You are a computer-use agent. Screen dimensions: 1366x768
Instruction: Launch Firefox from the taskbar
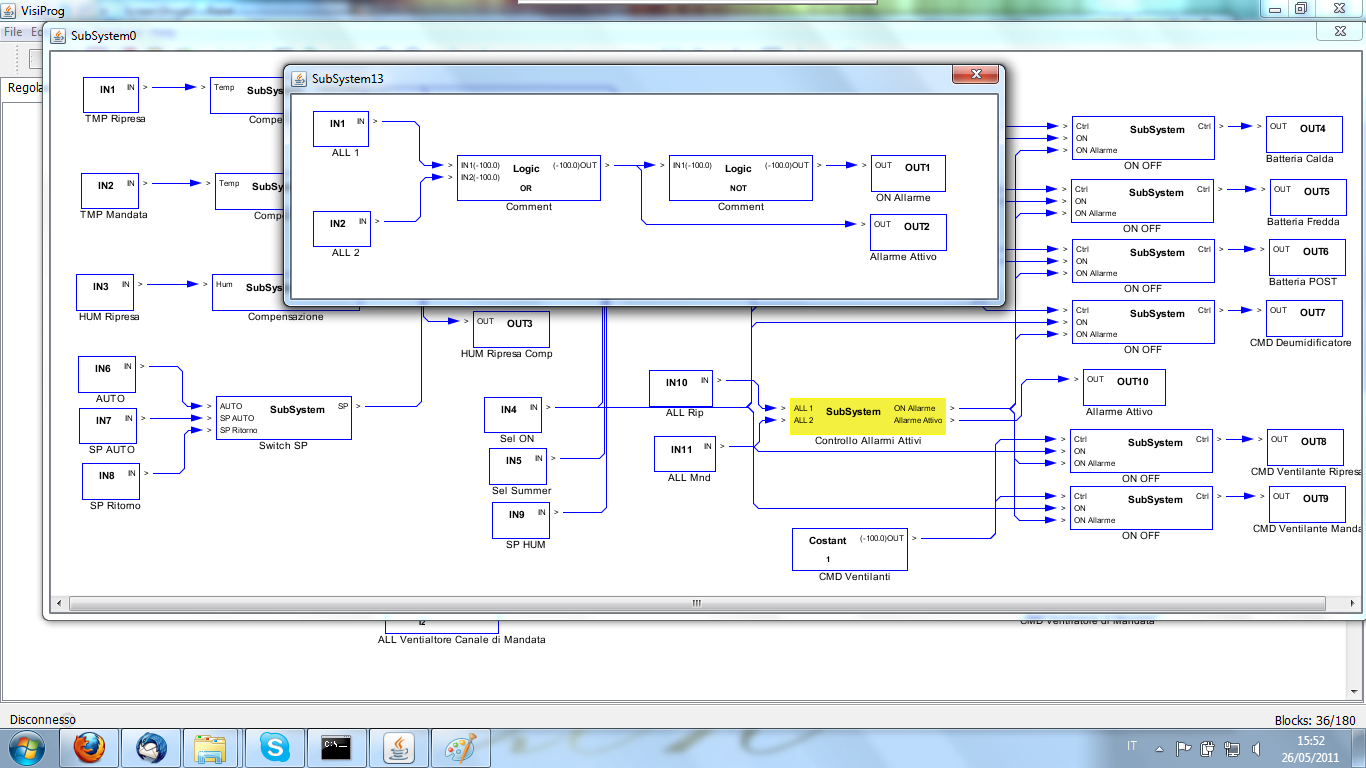pos(89,747)
